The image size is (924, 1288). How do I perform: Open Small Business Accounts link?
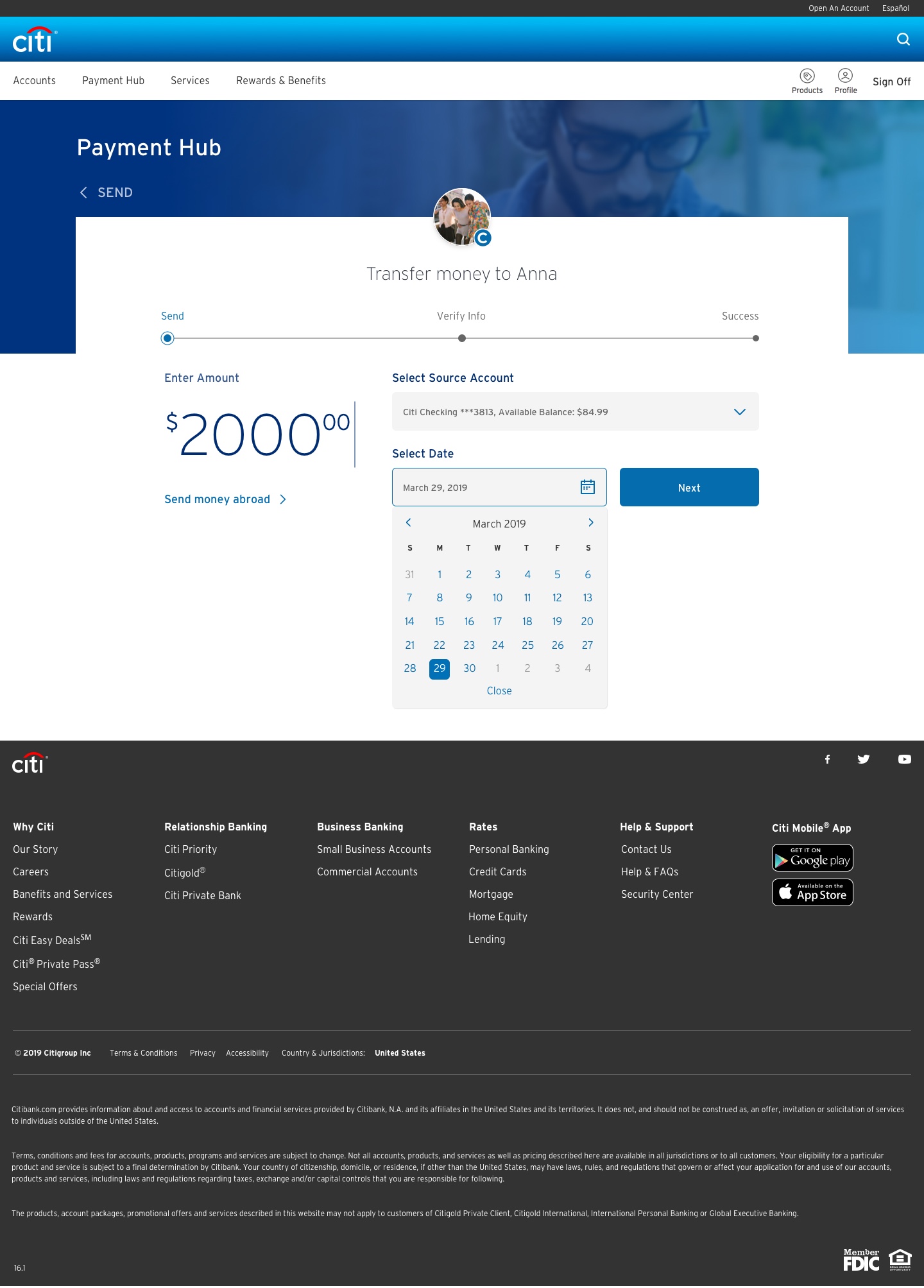pos(374,850)
